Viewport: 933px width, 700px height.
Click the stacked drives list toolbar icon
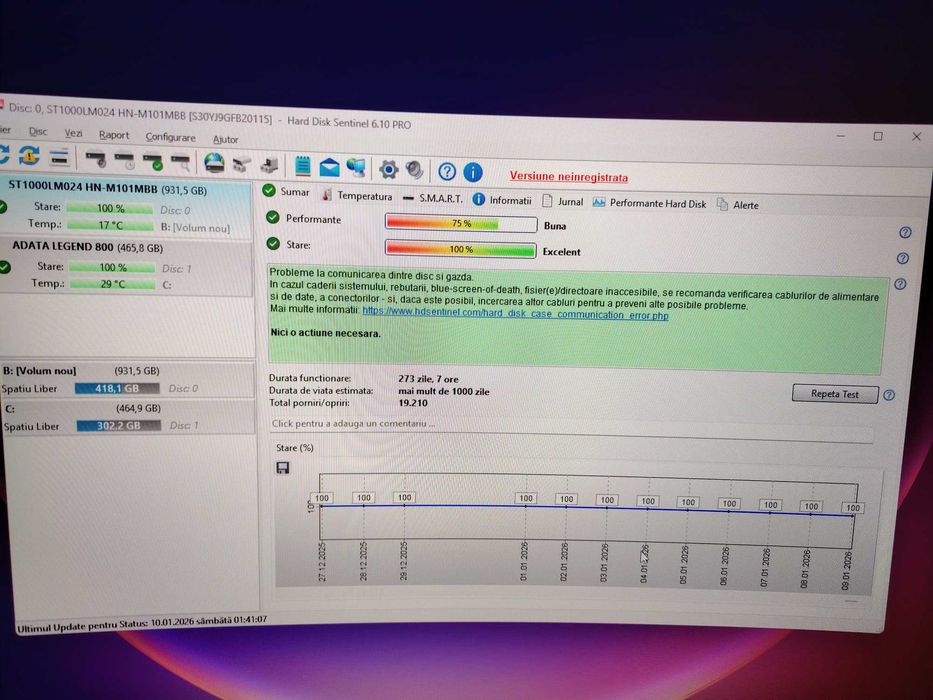(x=60, y=158)
